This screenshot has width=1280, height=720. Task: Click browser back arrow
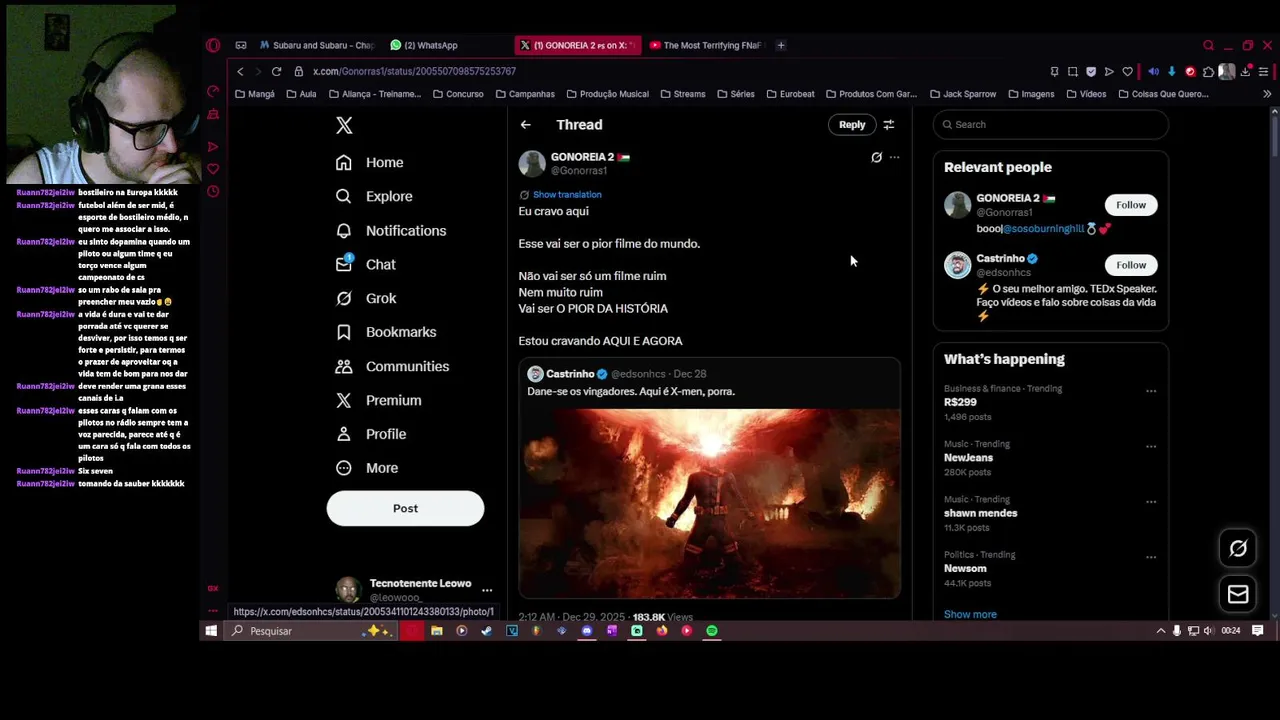coord(240,71)
